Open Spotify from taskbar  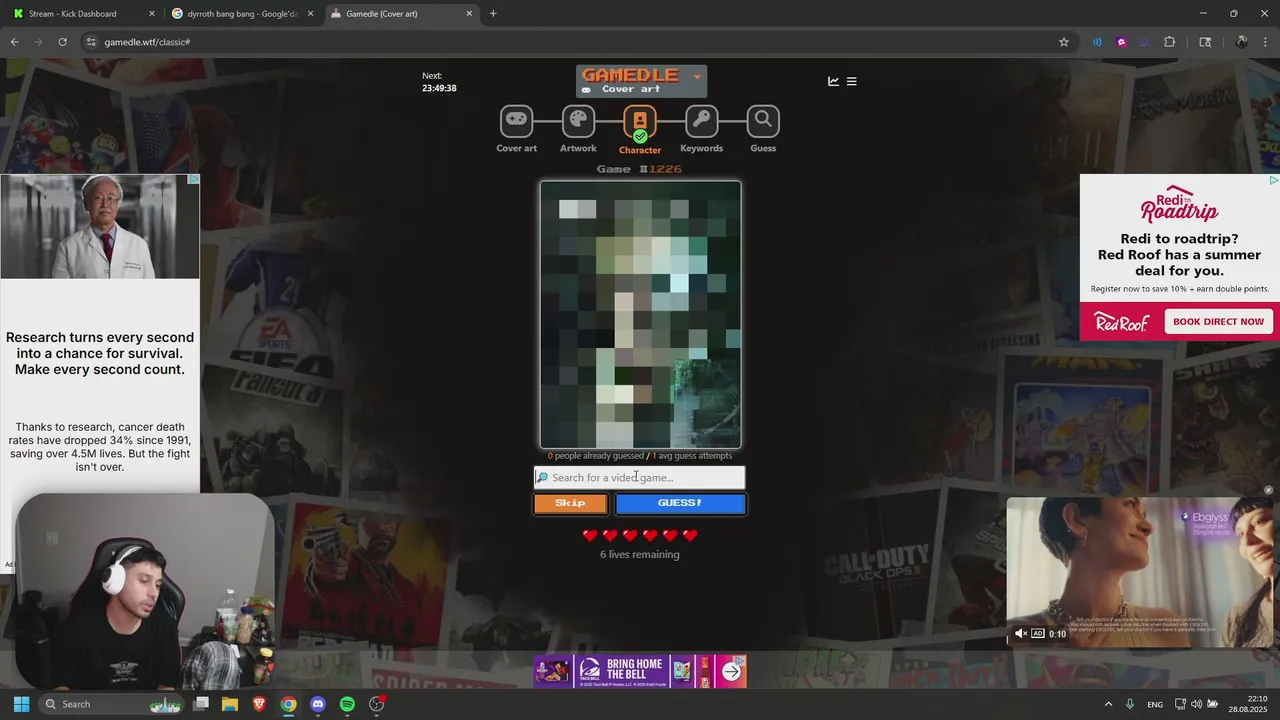(347, 704)
